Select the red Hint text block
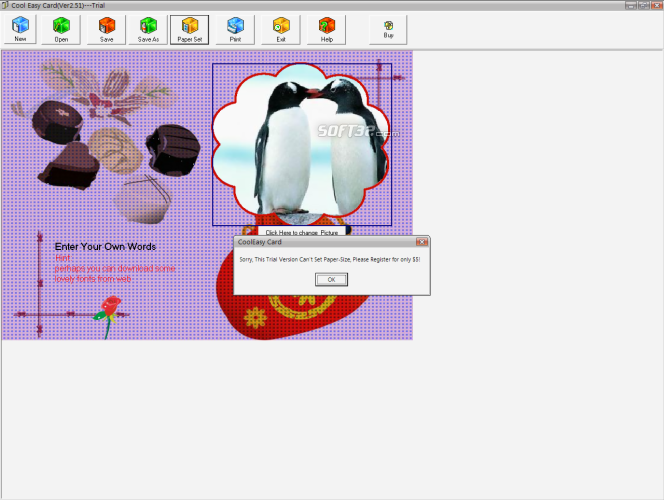Viewport: 664px width, 500px height. point(115,268)
